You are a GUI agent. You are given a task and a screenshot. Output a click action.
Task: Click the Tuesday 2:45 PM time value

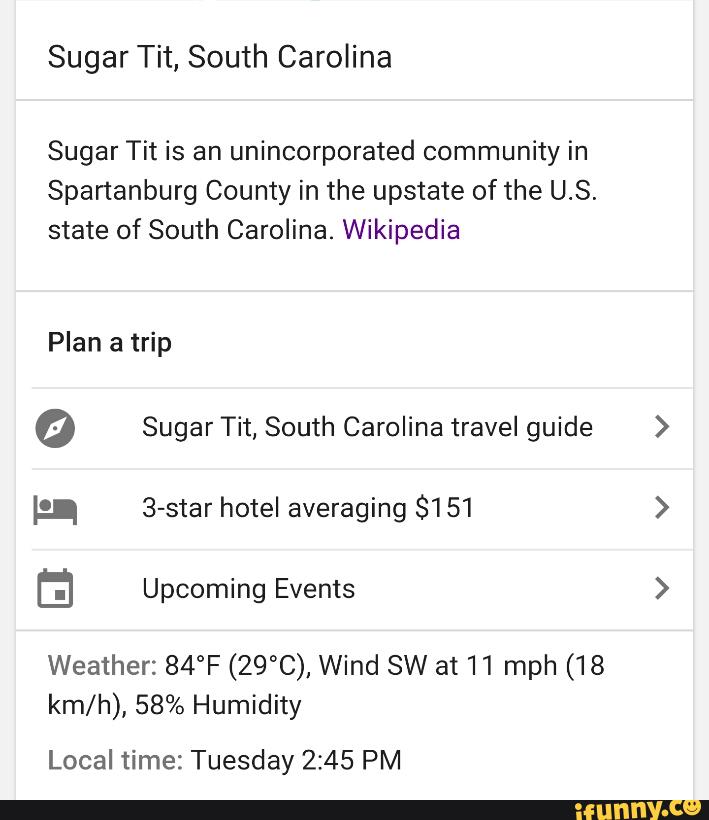point(296,761)
